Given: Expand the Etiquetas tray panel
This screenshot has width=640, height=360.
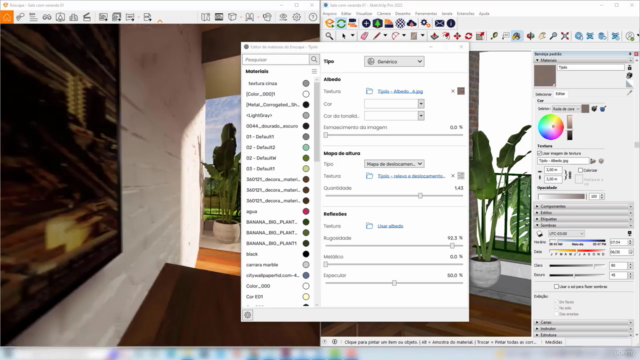Looking at the screenshot, I should click(x=584, y=219).
